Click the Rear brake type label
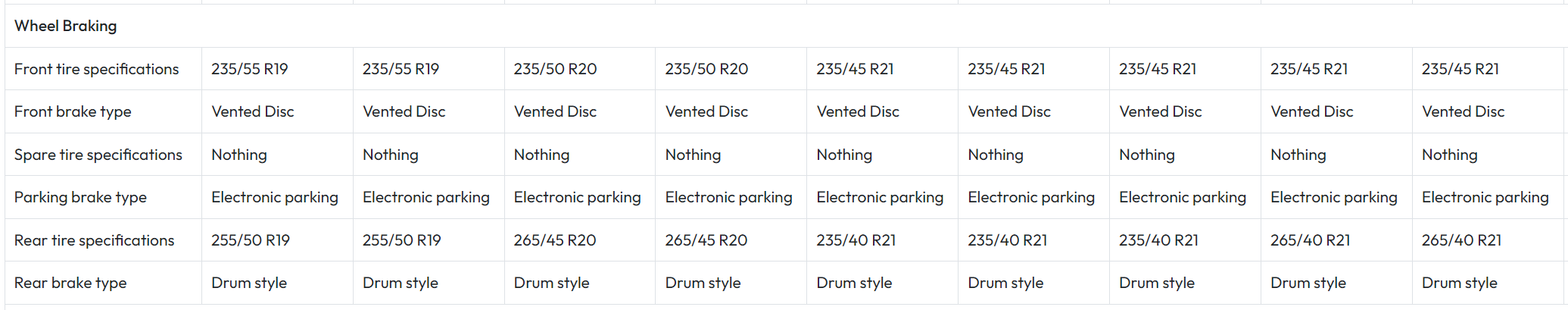This screenshot has width=1568, height=310. coord(70,283)
